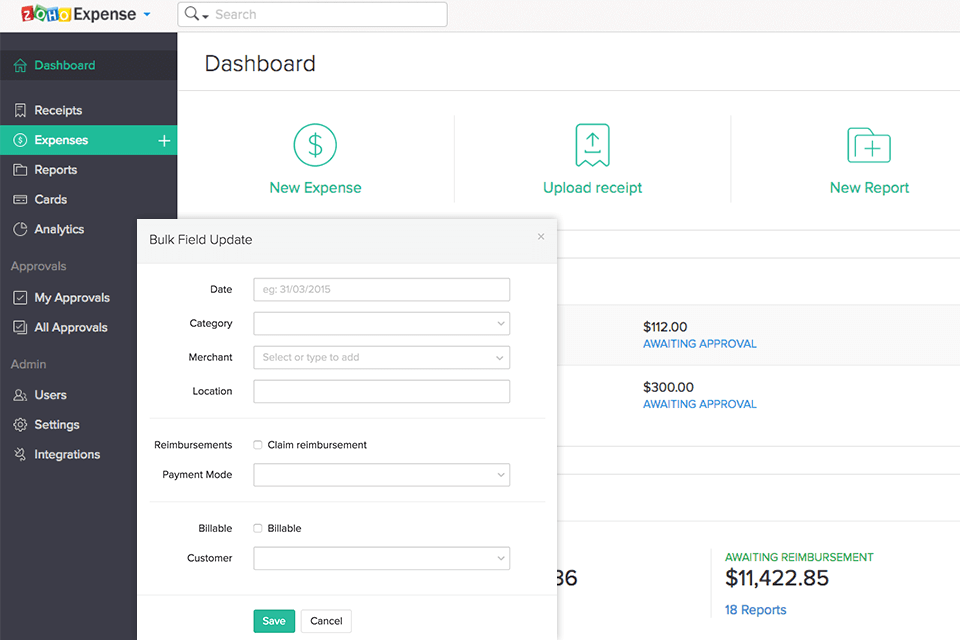
Task: Click the Settings gear icon
Action: point(20,424)
